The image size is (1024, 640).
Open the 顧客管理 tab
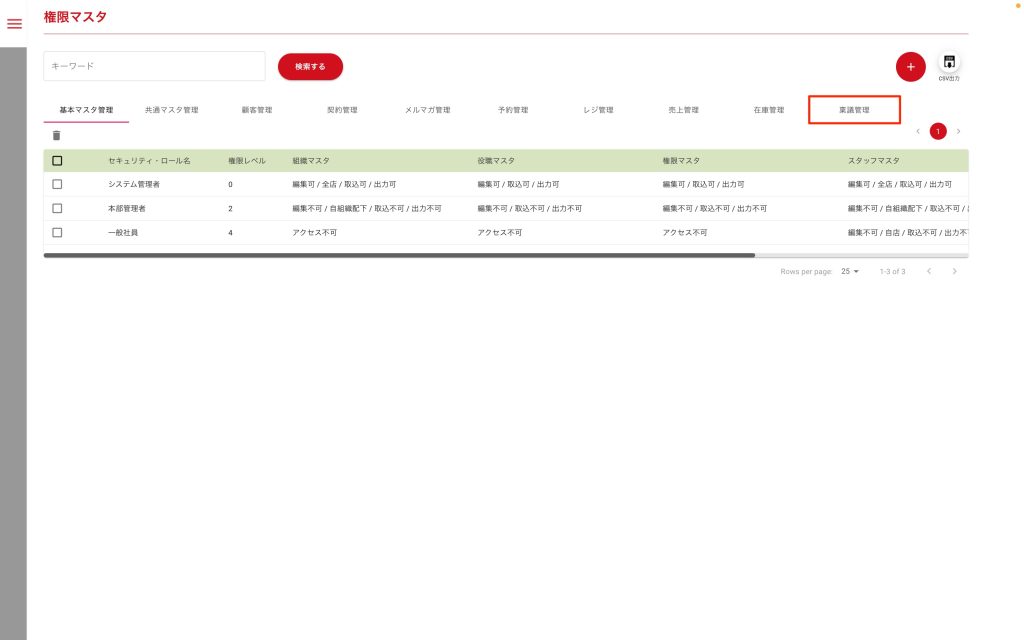click(x=257, y=110)
